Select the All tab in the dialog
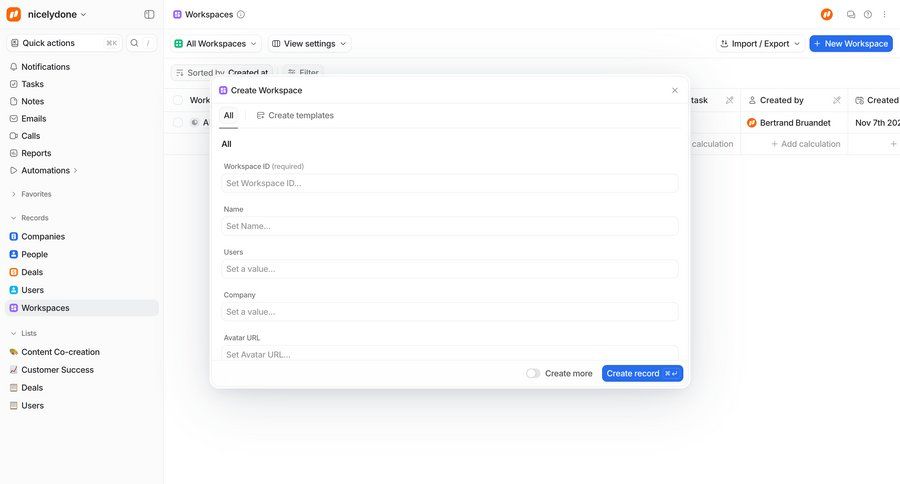 tap(228, 115)
